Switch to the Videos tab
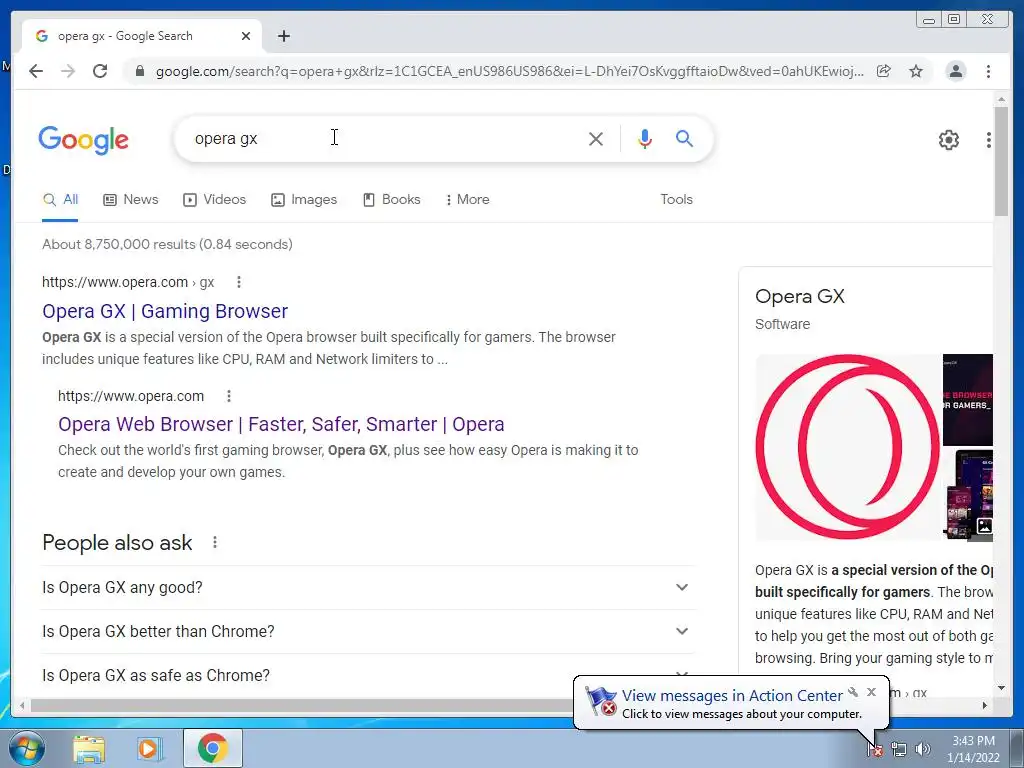 tap(214, 199)
